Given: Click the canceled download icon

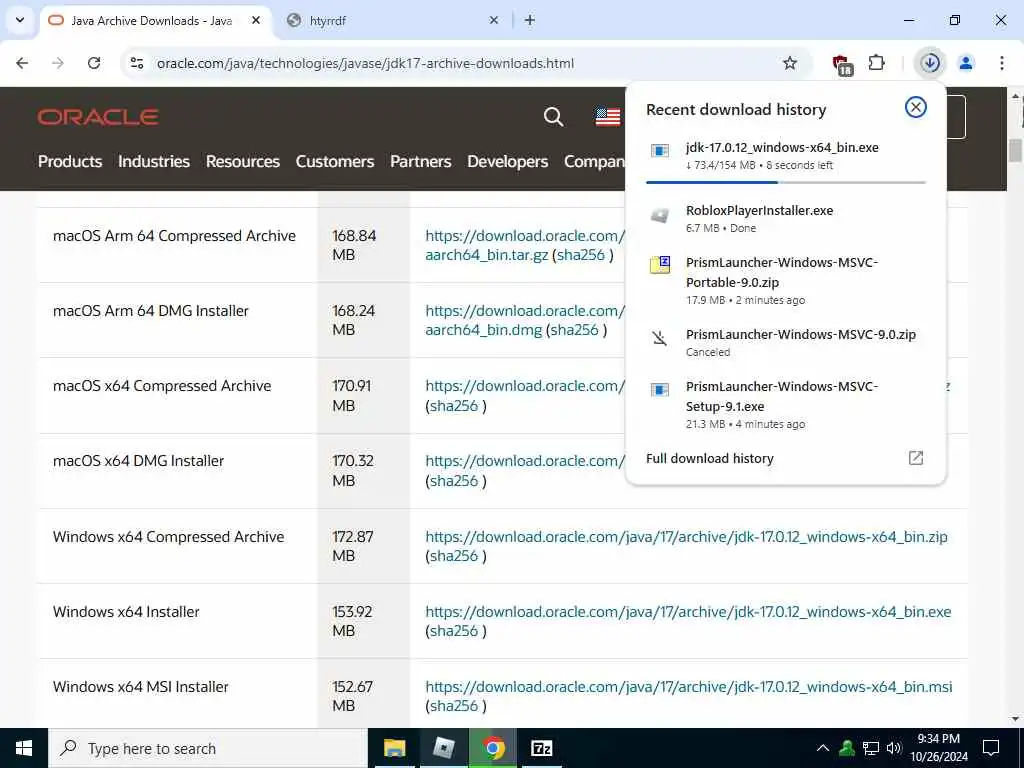Looking at the screenshot, I should click(x=660, y=338).
